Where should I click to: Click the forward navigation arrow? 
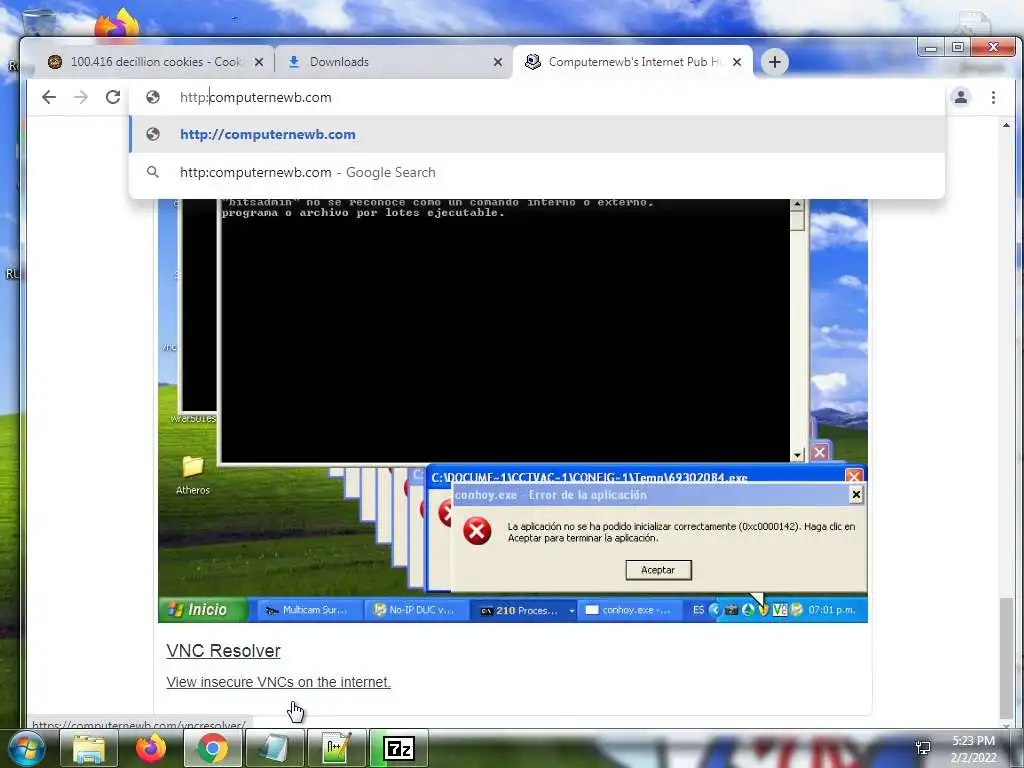[80, 97]
